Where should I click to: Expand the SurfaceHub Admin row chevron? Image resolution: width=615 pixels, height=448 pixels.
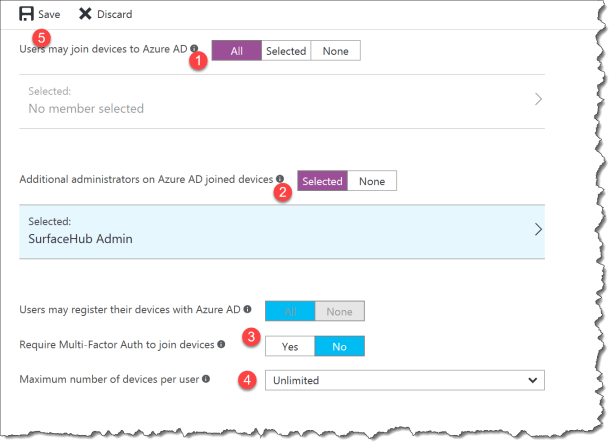(x=539, y=229)
